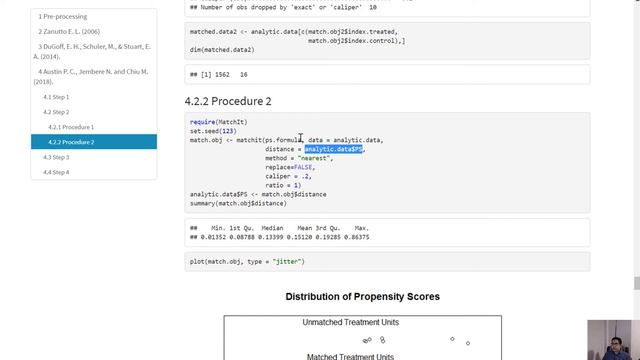The width and height of the screenshot is (640, 360).
Task: Click the highlighted 'analytic.data$PS' text
Action: tap(333, 149)
